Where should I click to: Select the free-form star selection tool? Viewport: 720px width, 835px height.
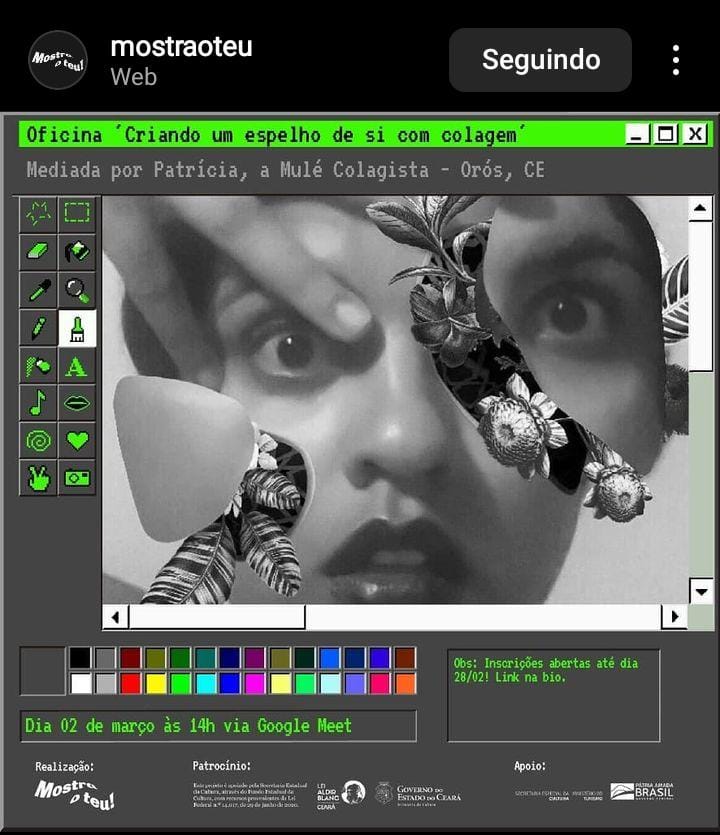39,213
